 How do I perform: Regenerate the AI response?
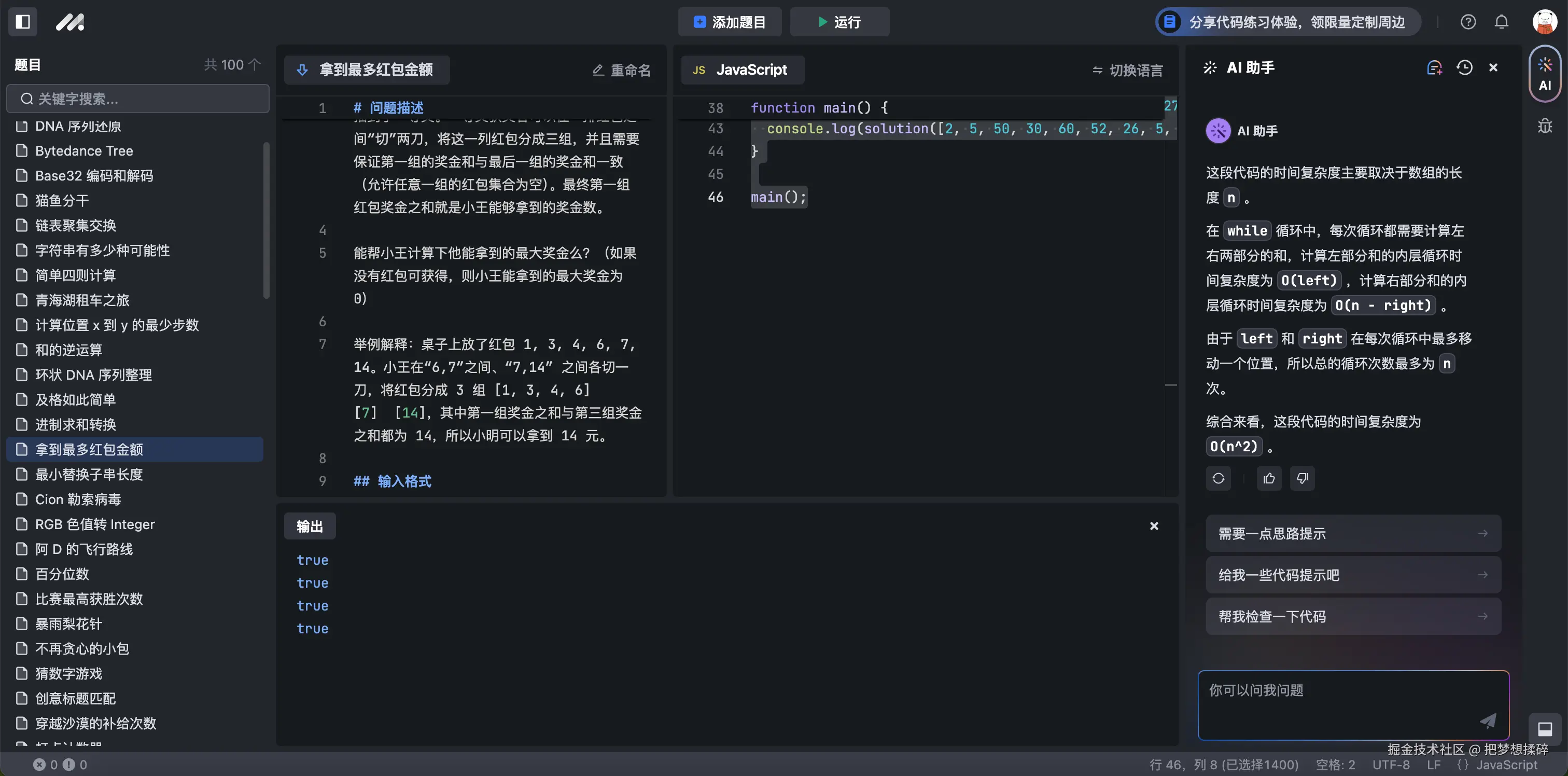click(x=1219, y=479)
